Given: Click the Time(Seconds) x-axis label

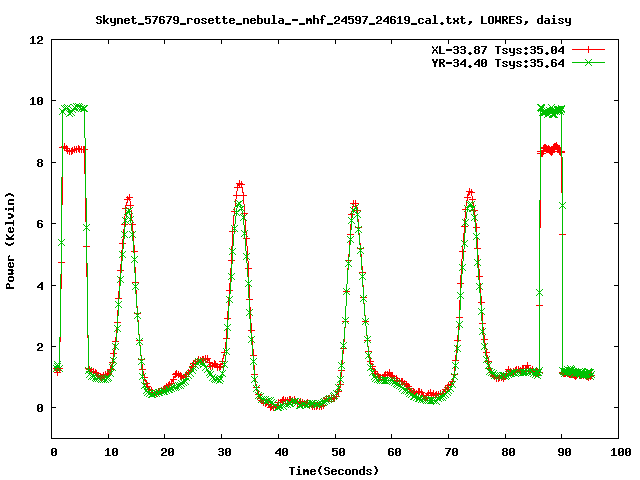Looking at the screenshot, I should click(x=333, y=471).
